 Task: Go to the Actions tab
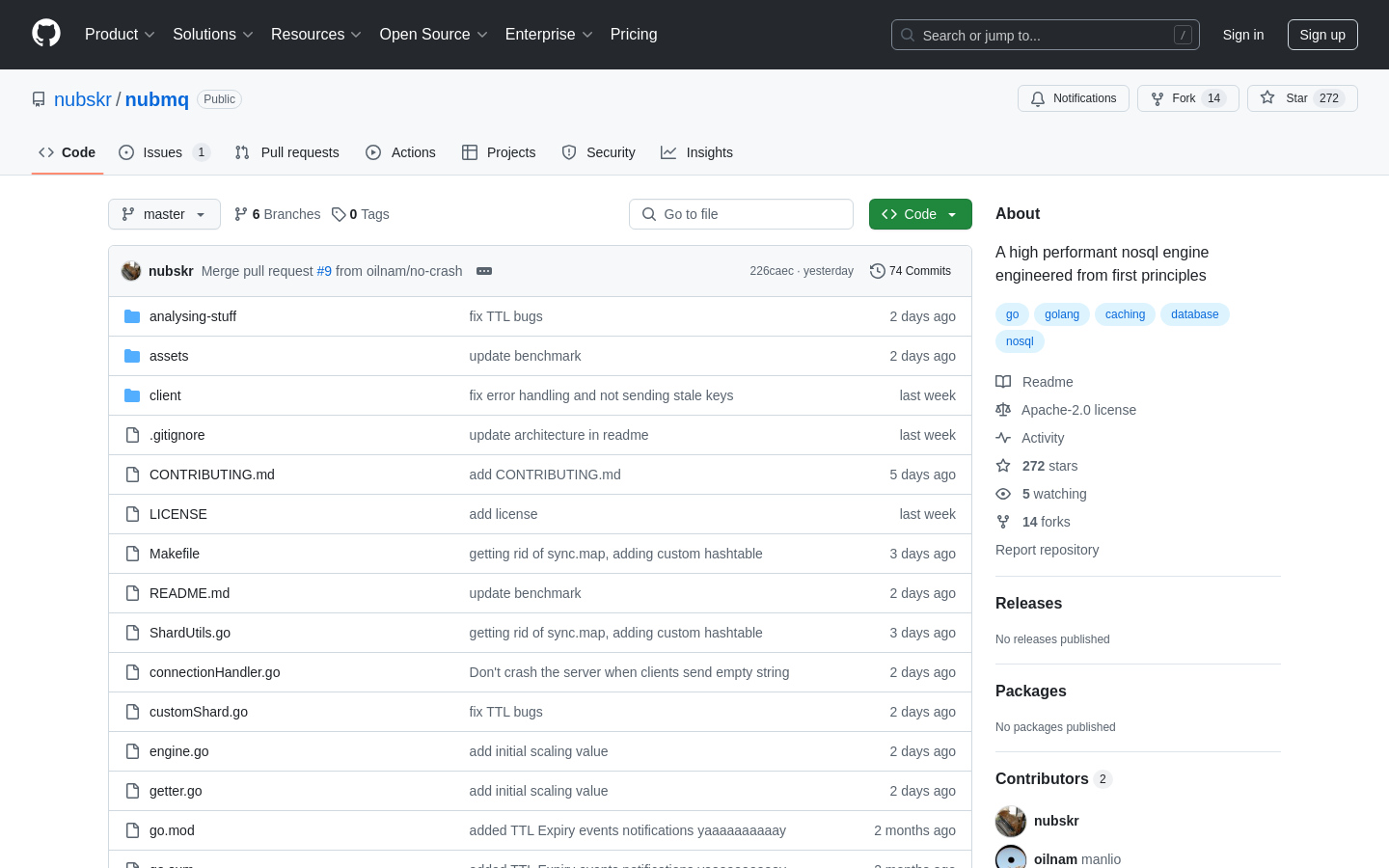pyautogui.click(x=401, y=152)
